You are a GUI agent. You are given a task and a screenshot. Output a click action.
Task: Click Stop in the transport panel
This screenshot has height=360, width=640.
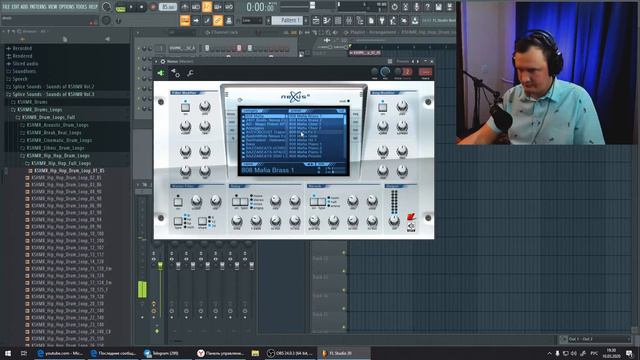[142, 7]
